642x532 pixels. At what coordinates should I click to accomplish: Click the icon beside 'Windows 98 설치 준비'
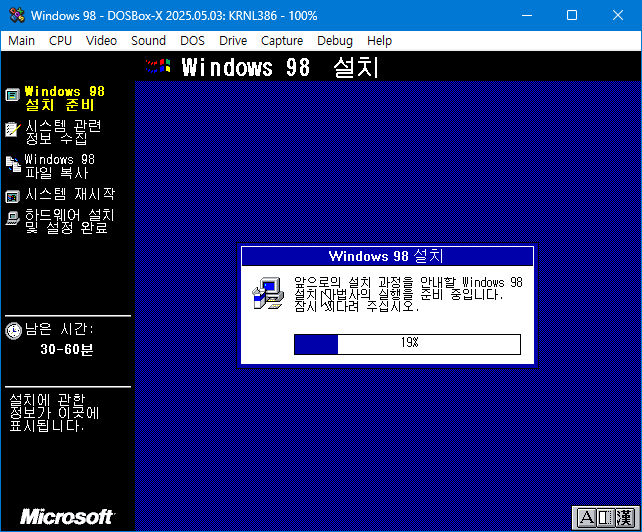[12, 95]
